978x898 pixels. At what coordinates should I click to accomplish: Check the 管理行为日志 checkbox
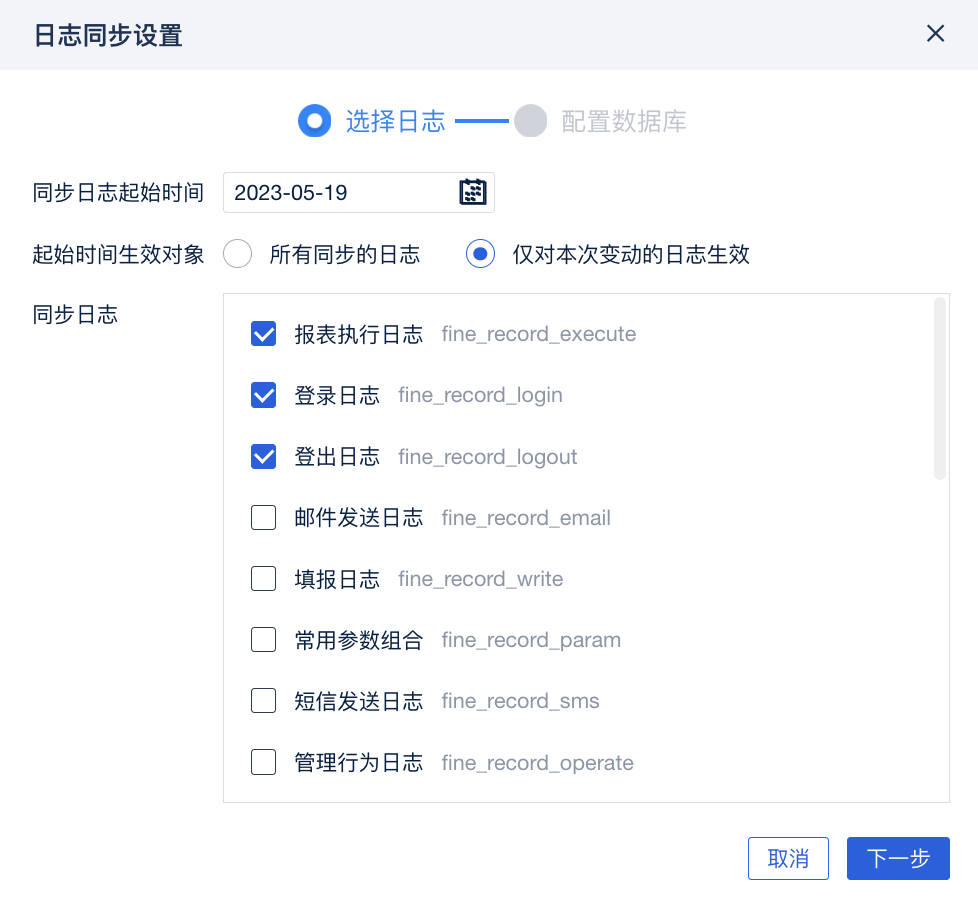(264, 763)
